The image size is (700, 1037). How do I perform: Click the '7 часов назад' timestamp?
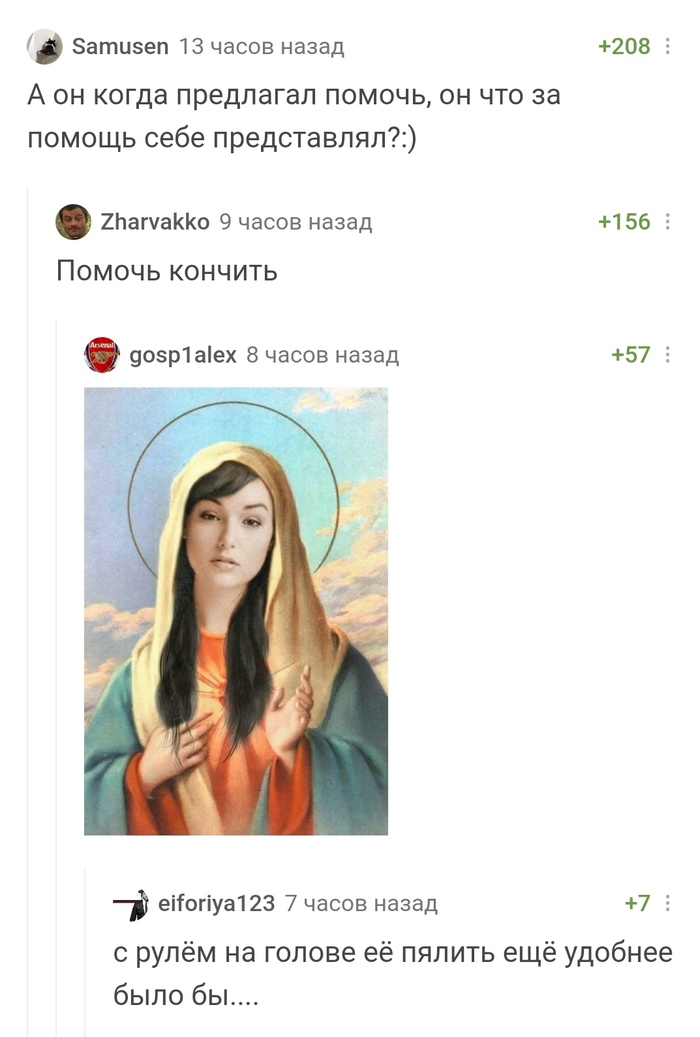coord(361,903)
